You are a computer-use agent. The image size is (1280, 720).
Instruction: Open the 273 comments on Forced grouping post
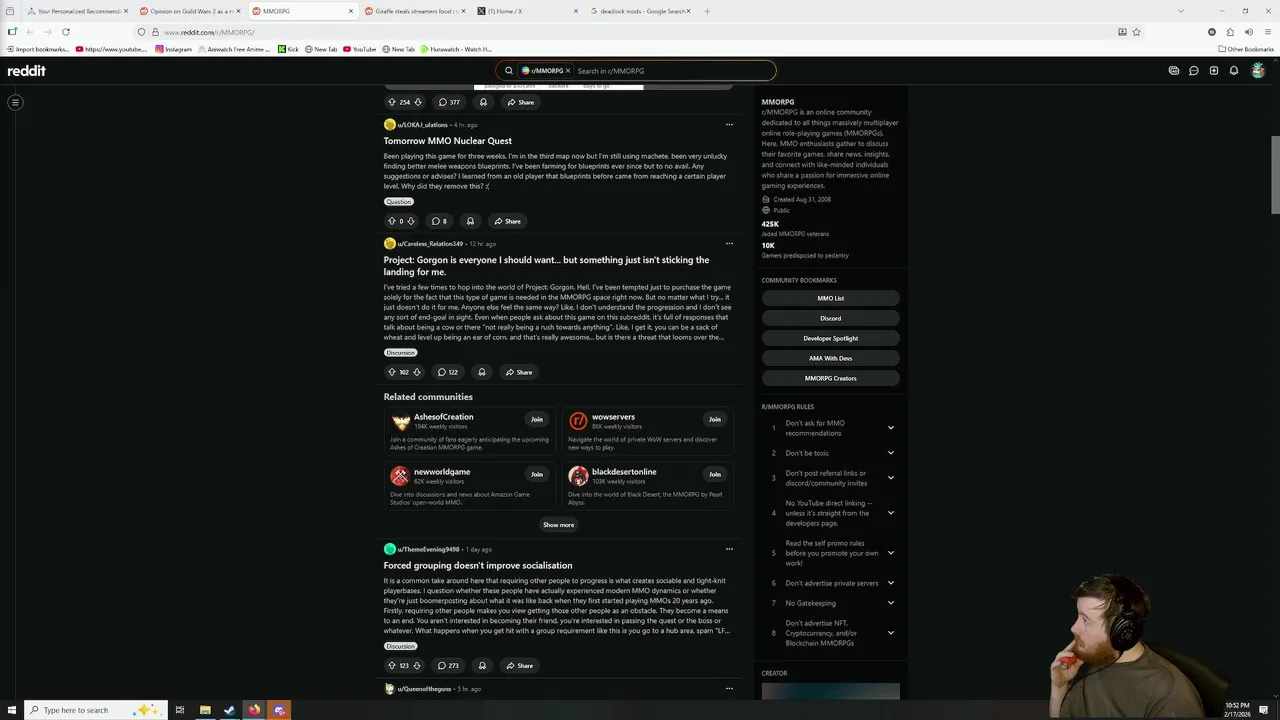coord(448,665)
